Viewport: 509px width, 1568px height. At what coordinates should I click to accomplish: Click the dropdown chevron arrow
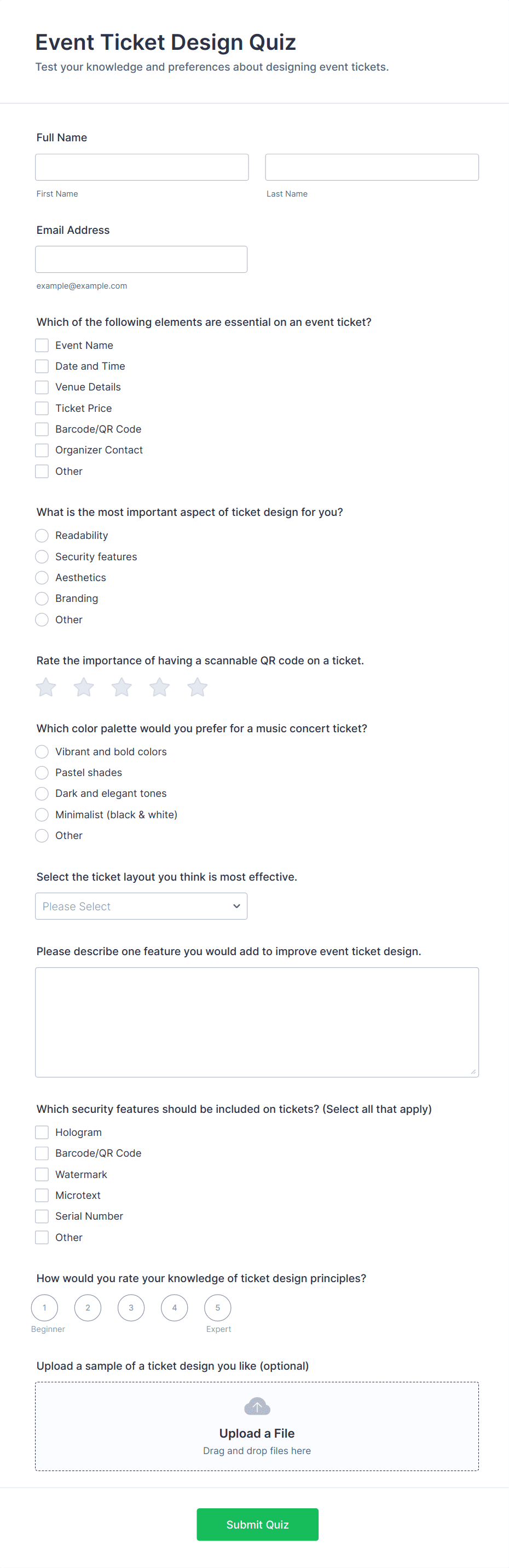point(236,906)
